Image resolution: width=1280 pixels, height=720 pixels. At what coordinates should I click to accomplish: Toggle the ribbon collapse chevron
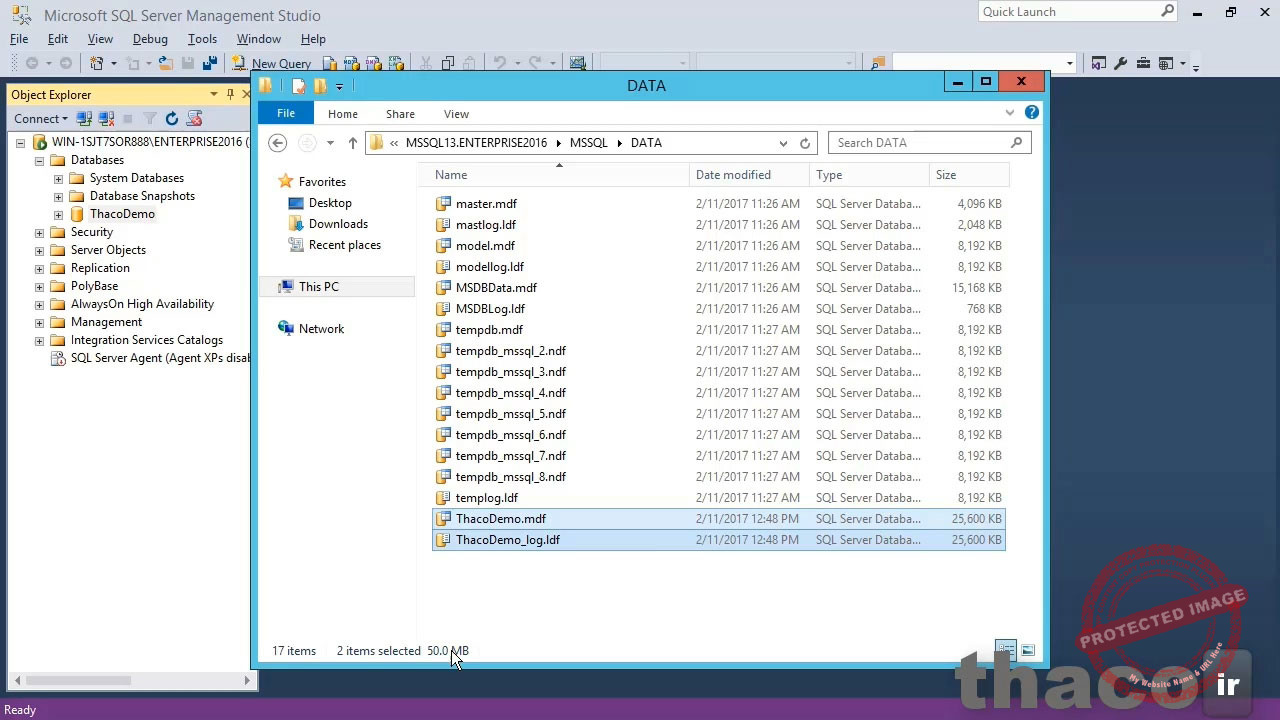(1010, 113)
